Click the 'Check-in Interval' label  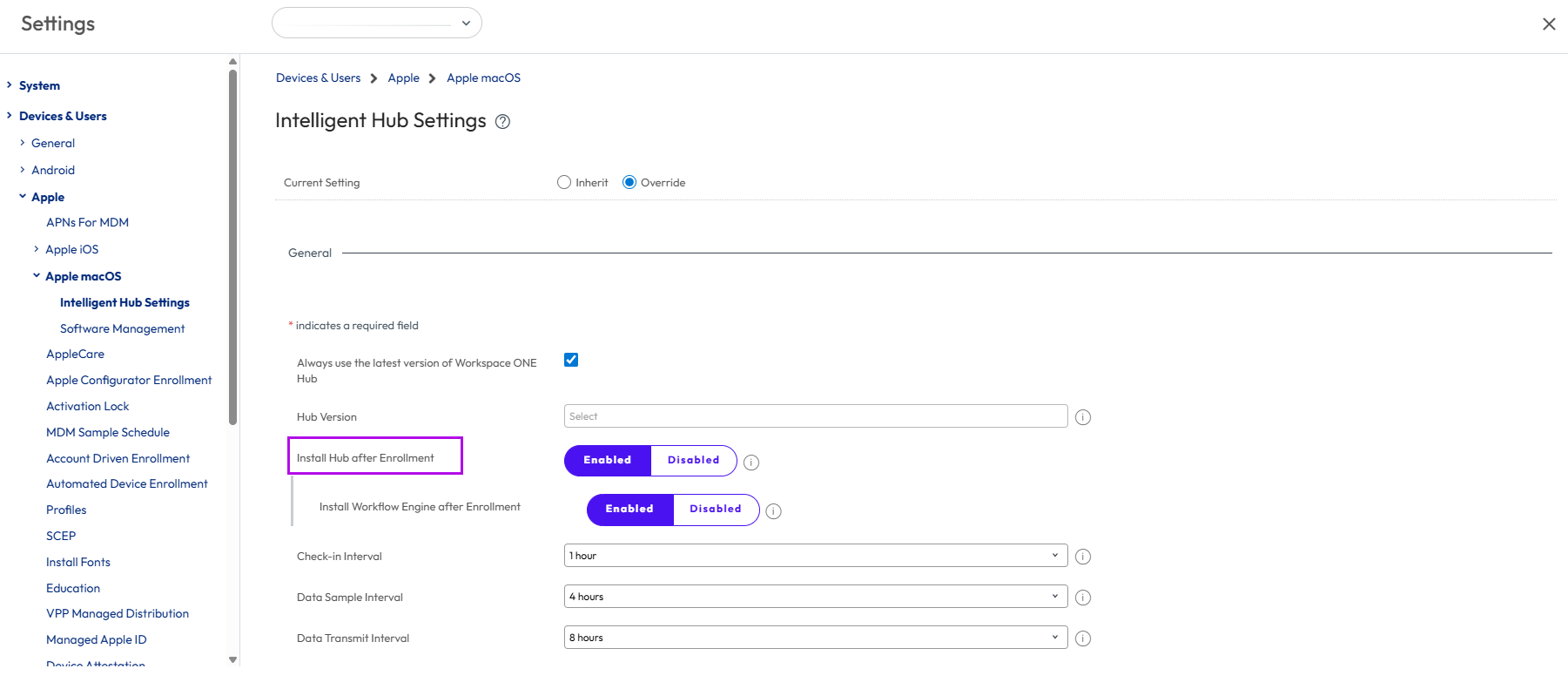coord(340,556)
